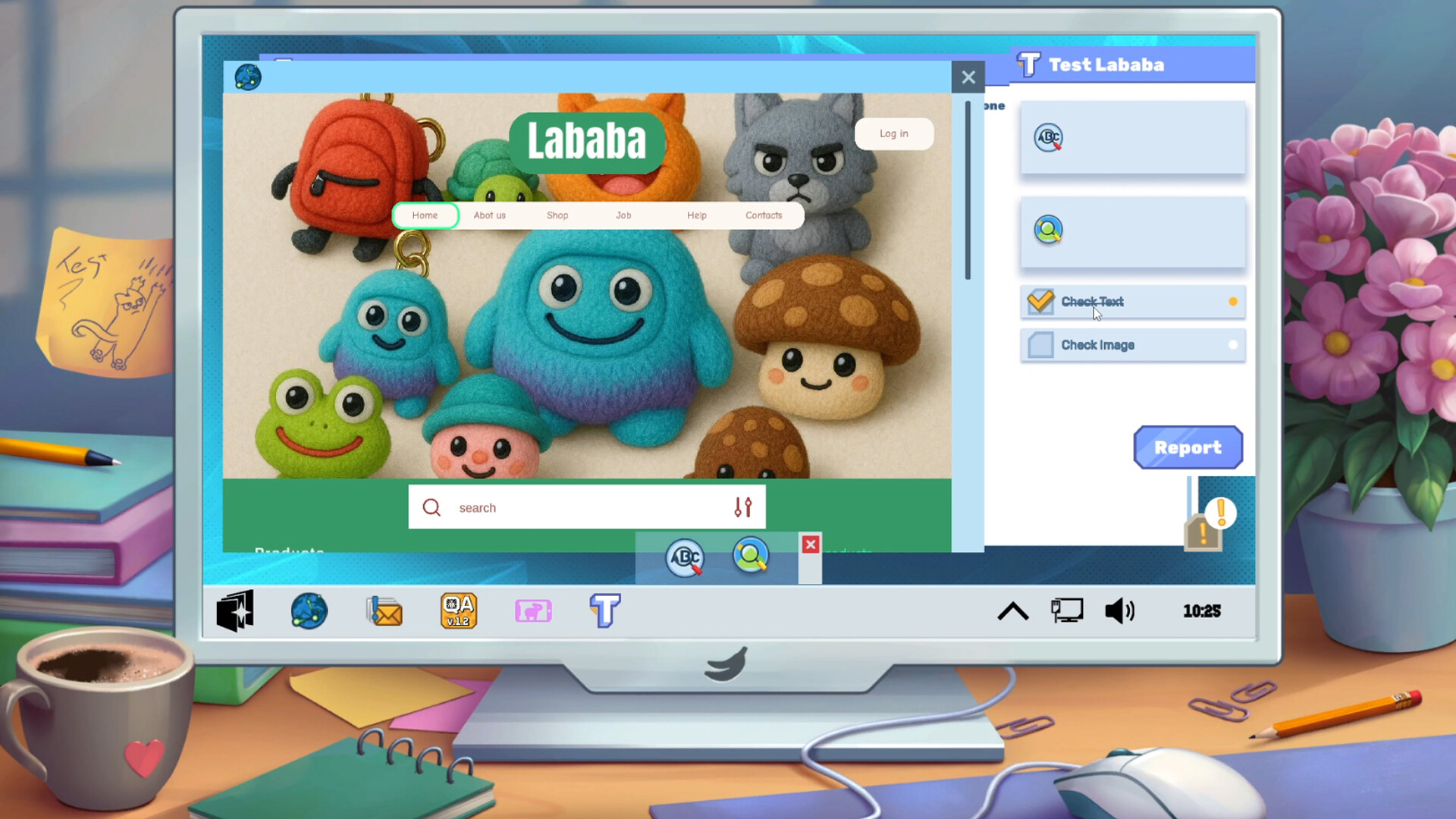Click the magnifier icon in the floating toolbar

point(750,557)
